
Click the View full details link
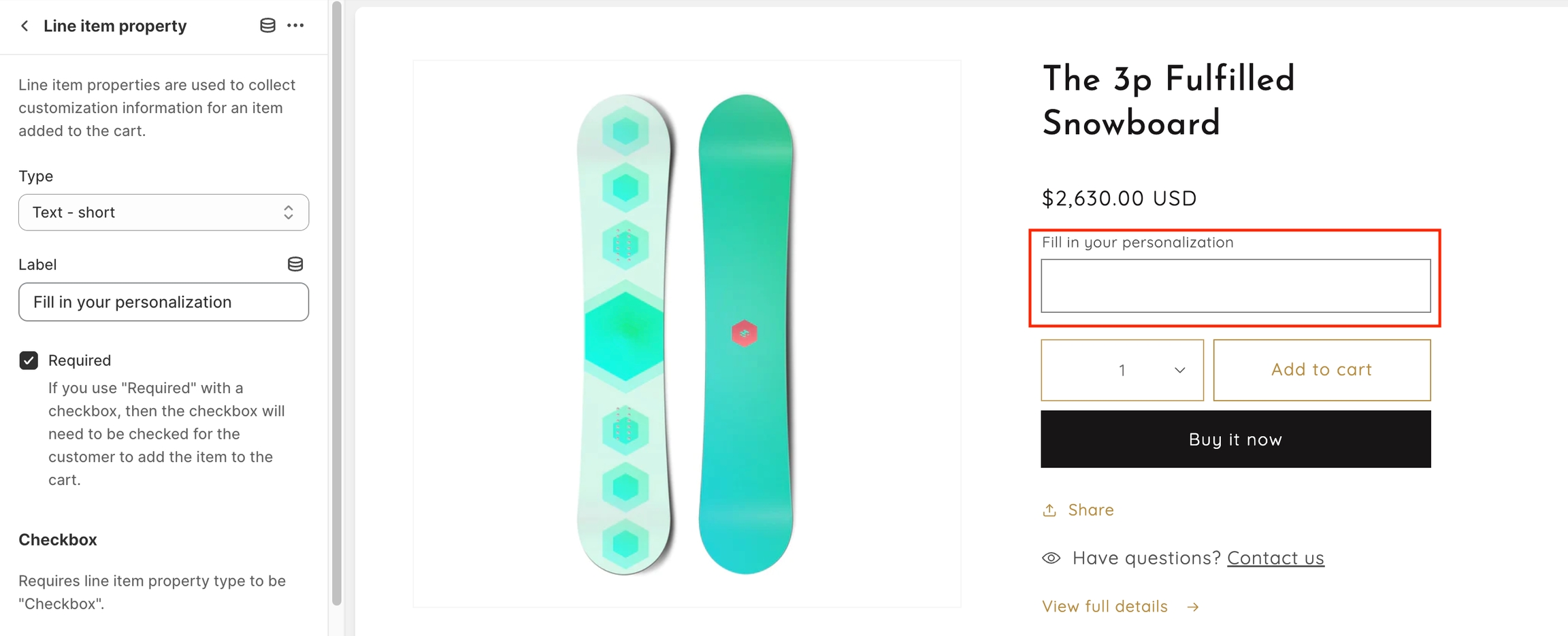point(1105,607)
